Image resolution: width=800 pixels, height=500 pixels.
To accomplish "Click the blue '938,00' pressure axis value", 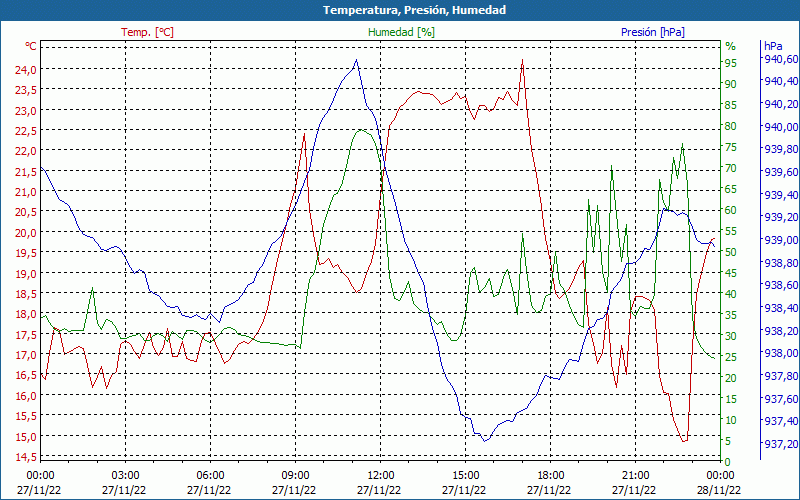I will pyautogui.click(x=780, y=353).
